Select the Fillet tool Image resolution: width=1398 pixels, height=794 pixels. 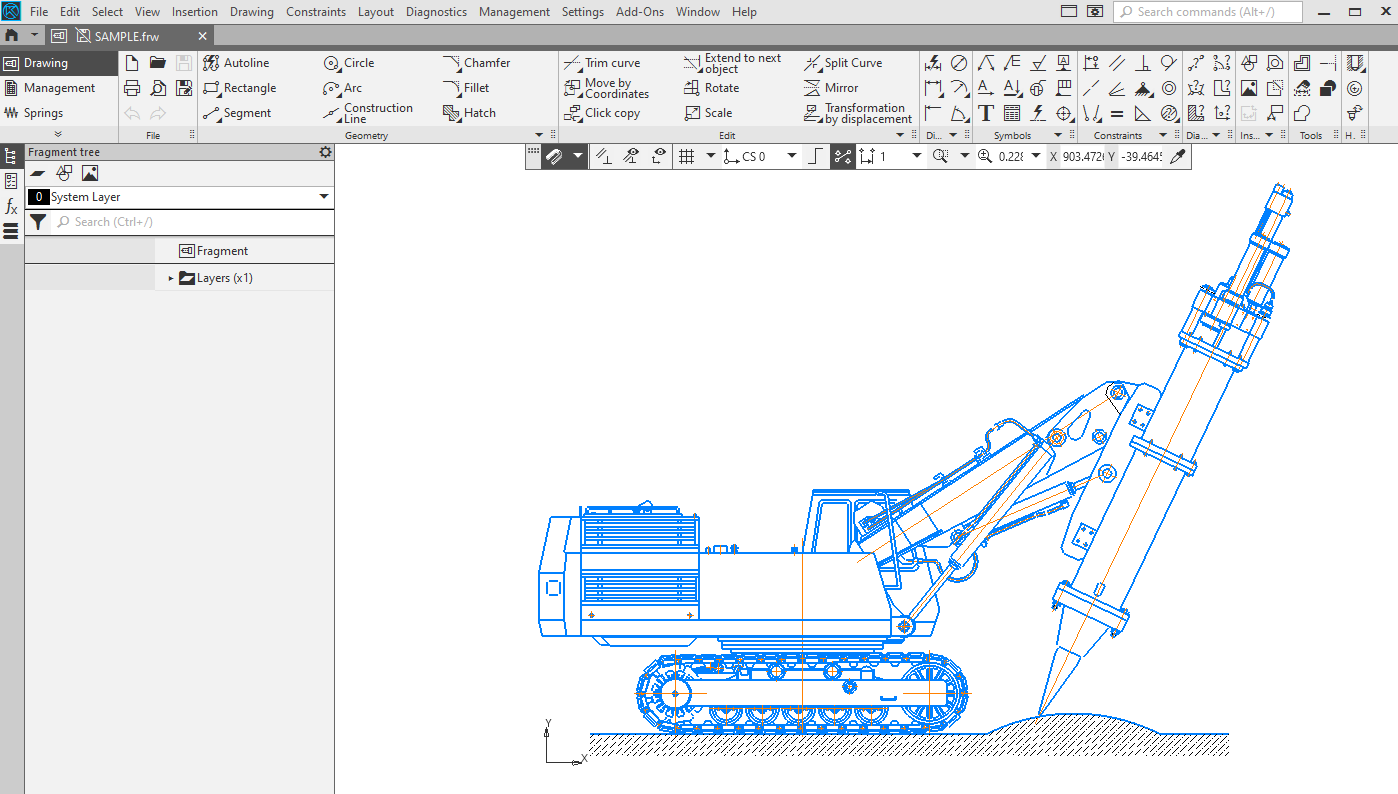466,88
